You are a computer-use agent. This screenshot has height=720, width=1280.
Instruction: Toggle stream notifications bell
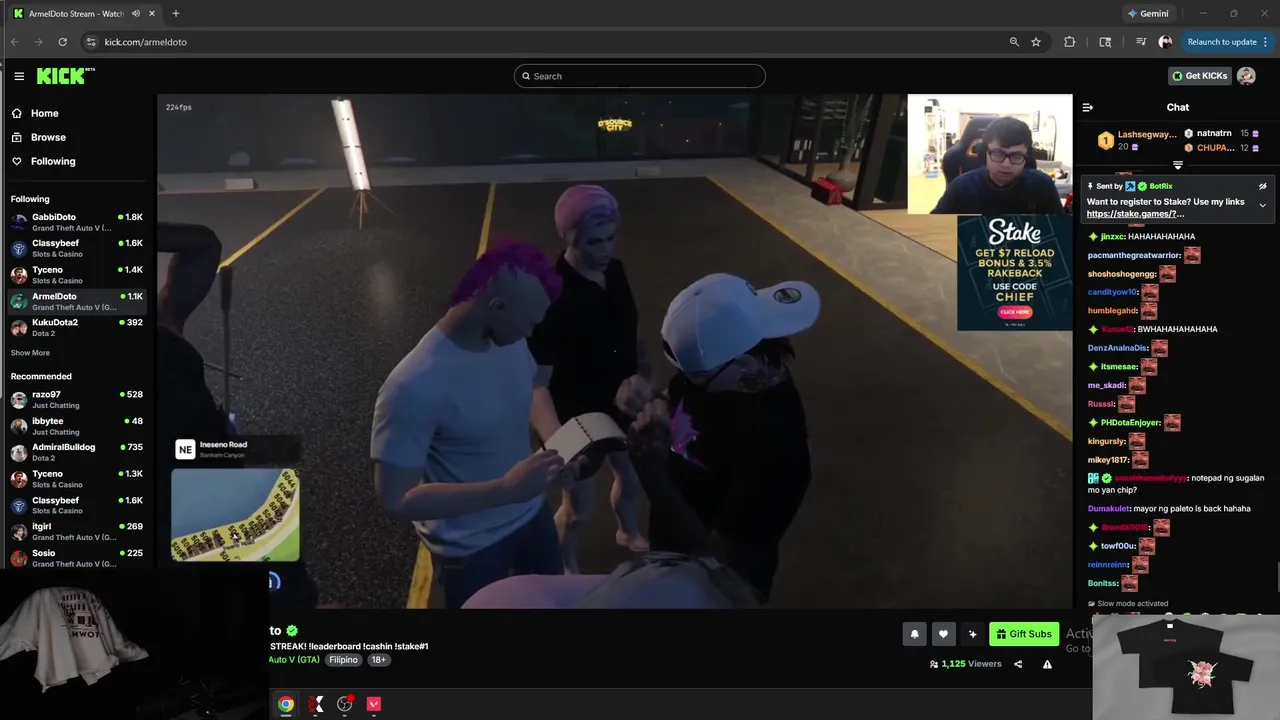(x=914, y=634)
